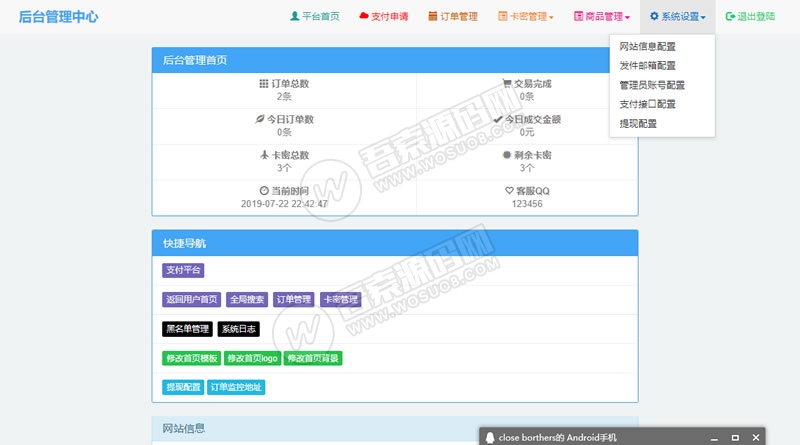
Task: Collapse the 系统设置 dropdown caret
Action: [703, 18]
